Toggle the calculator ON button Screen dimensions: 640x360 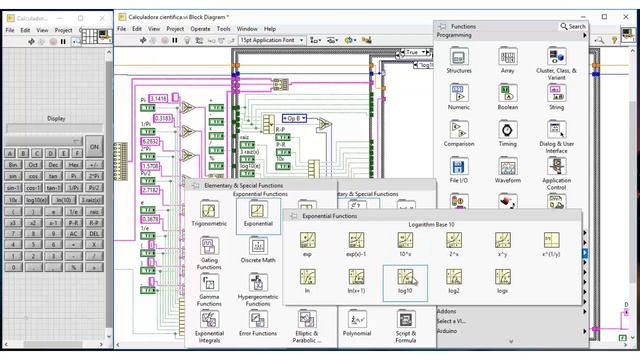coord(94,147)
